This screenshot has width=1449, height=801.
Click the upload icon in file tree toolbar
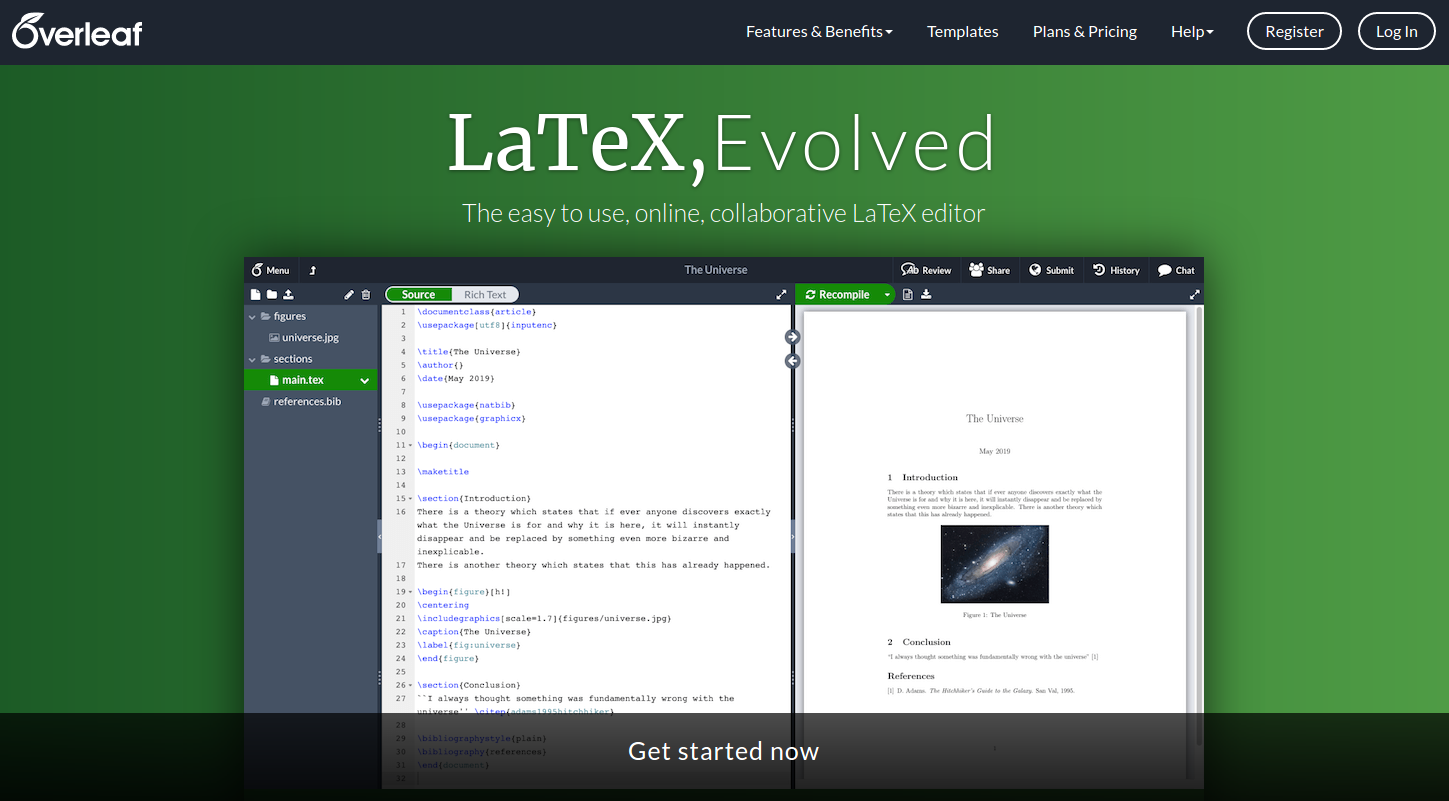[288, 294]
